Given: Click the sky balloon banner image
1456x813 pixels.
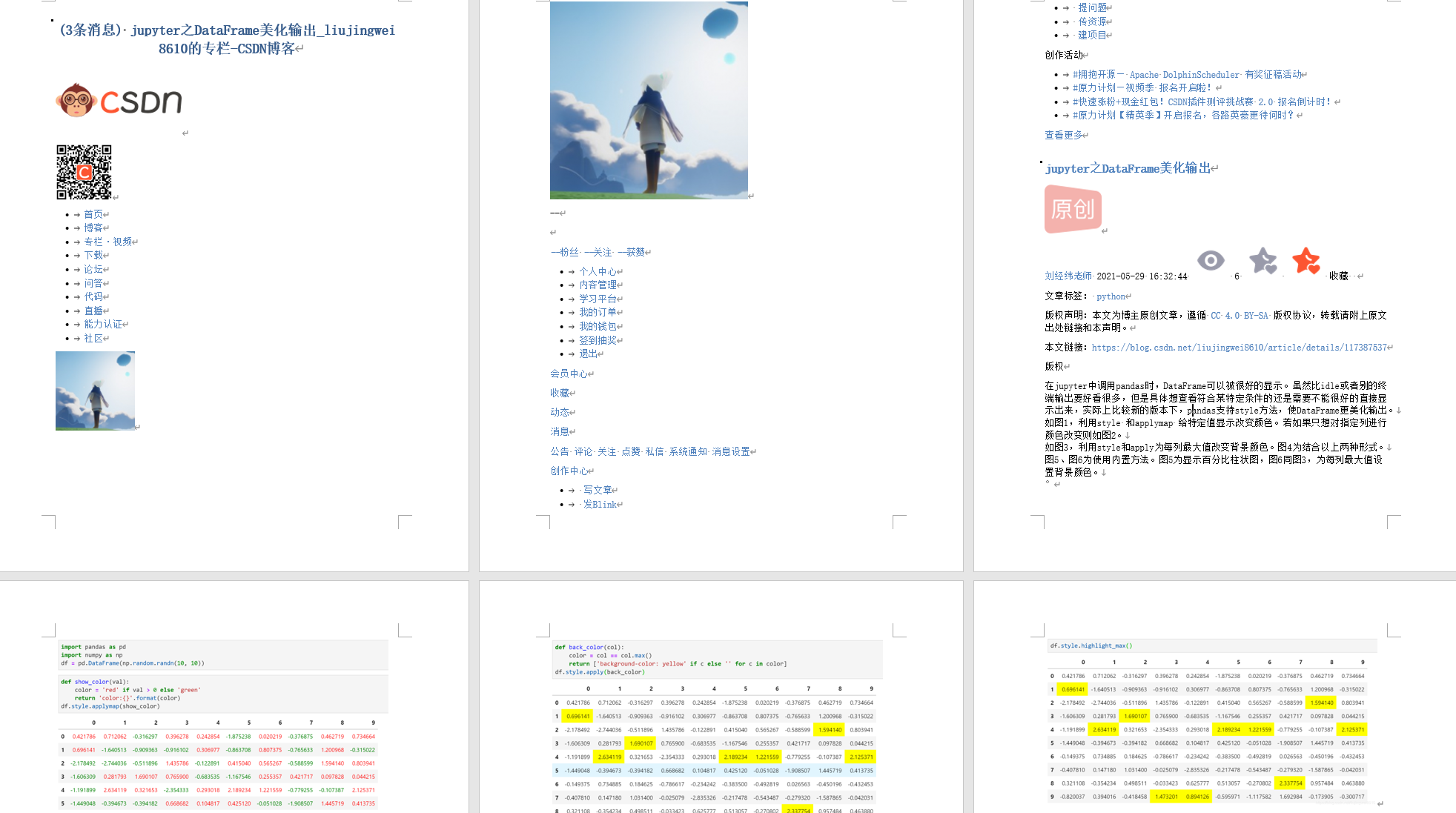Looking at the screenshot, I should coord(649,100).
